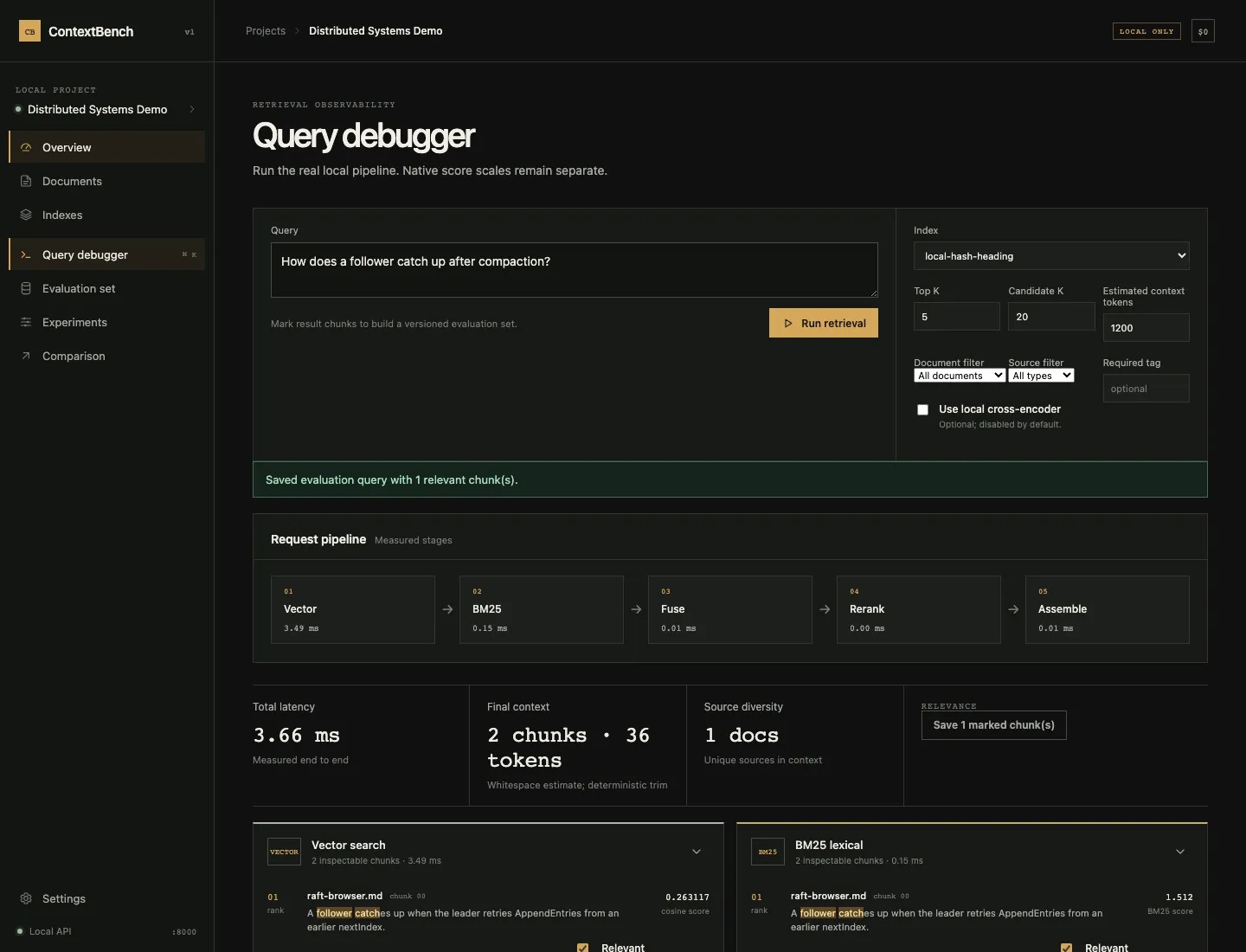The height and width of the screenshot is (952, 1246).
Task: Open Comparison page
Action: pos(106,356)
